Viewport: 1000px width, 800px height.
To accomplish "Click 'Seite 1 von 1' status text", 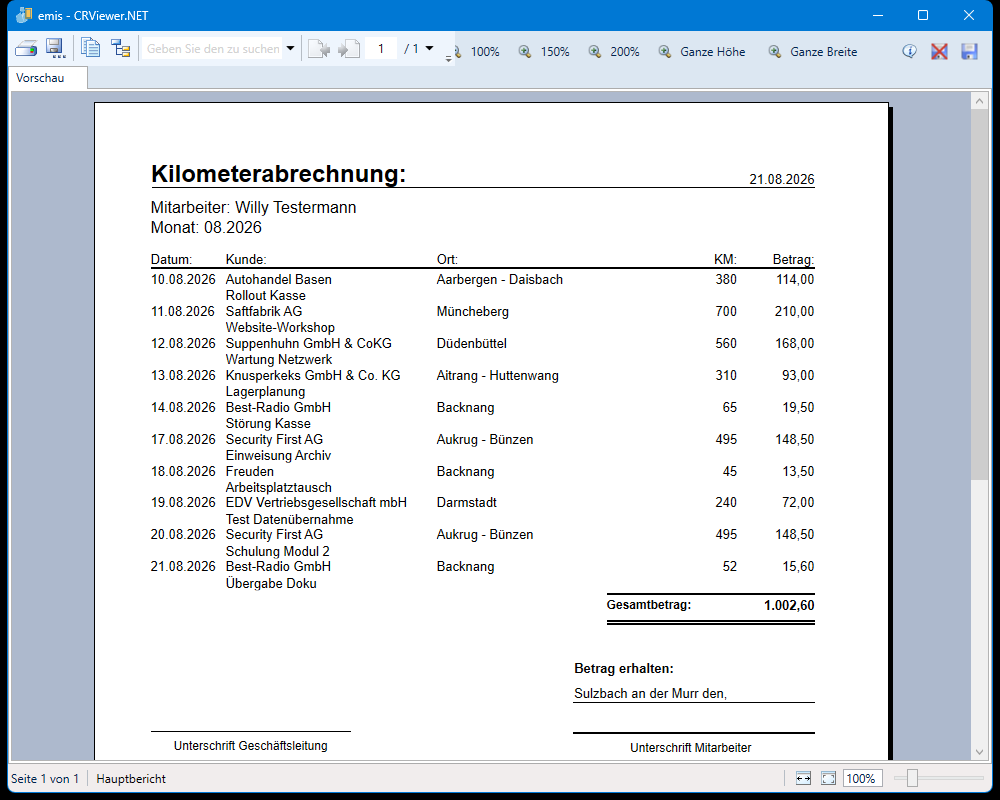I will [45, 778].
